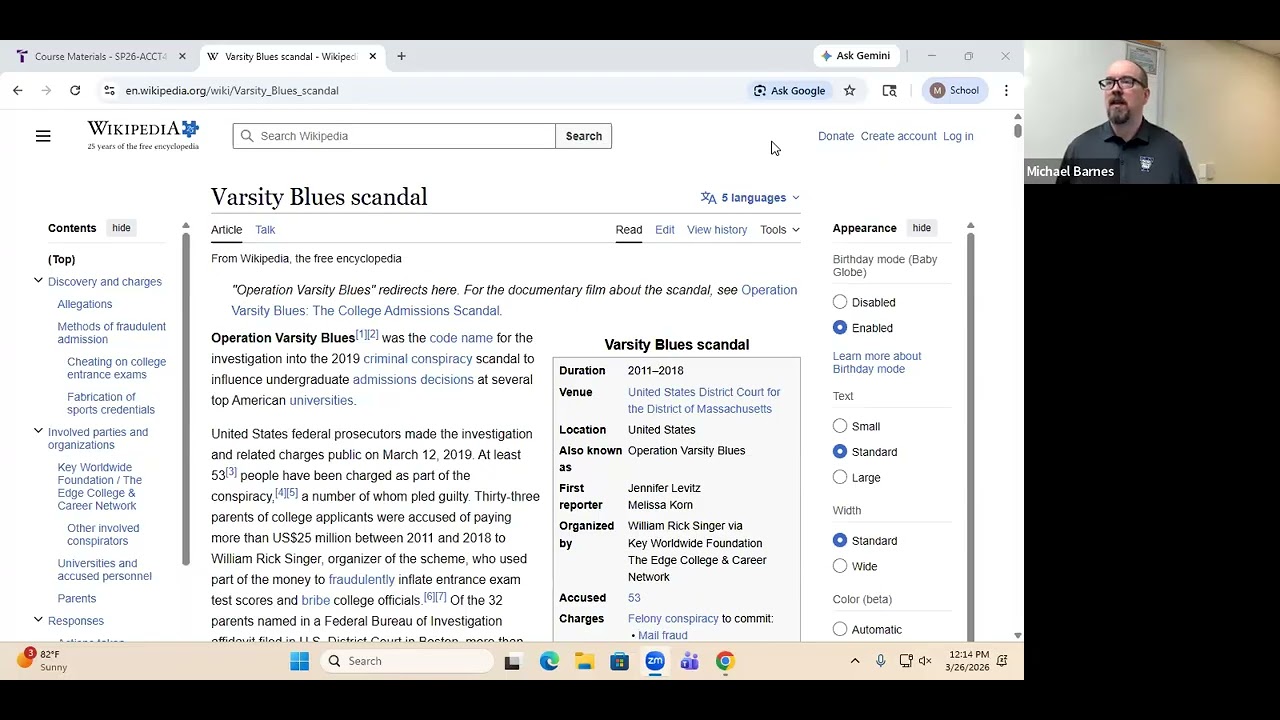Click the network and volume tray icons
Image resolution: width=1280 pixels, height=720 pixels.
[915, 661]
